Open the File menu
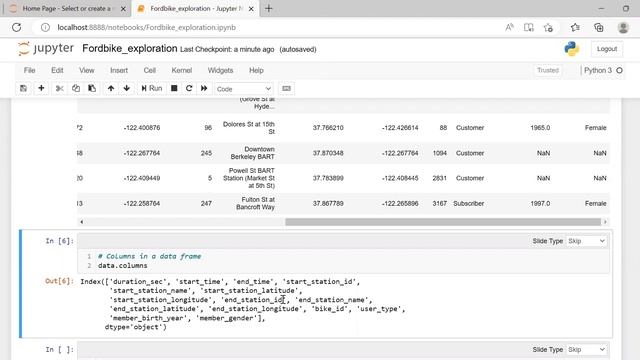640x360 pixels. point(29,70)
